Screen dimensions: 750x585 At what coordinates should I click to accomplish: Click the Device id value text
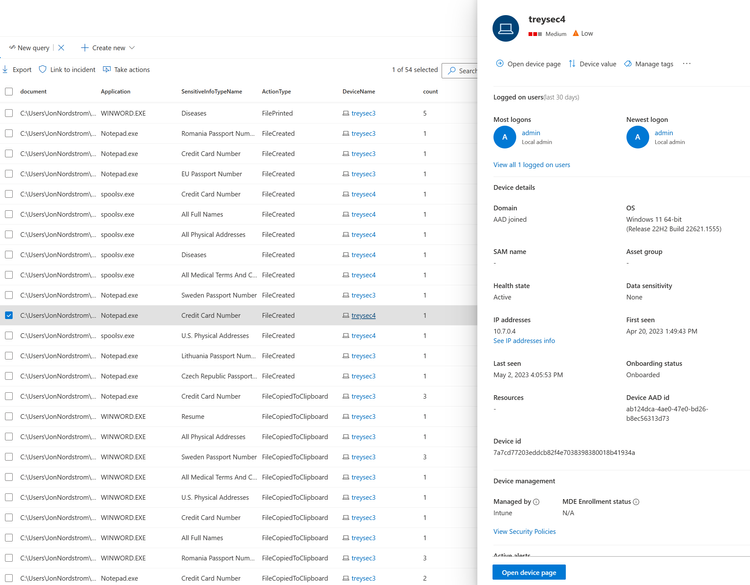click(x=564, y=453)
